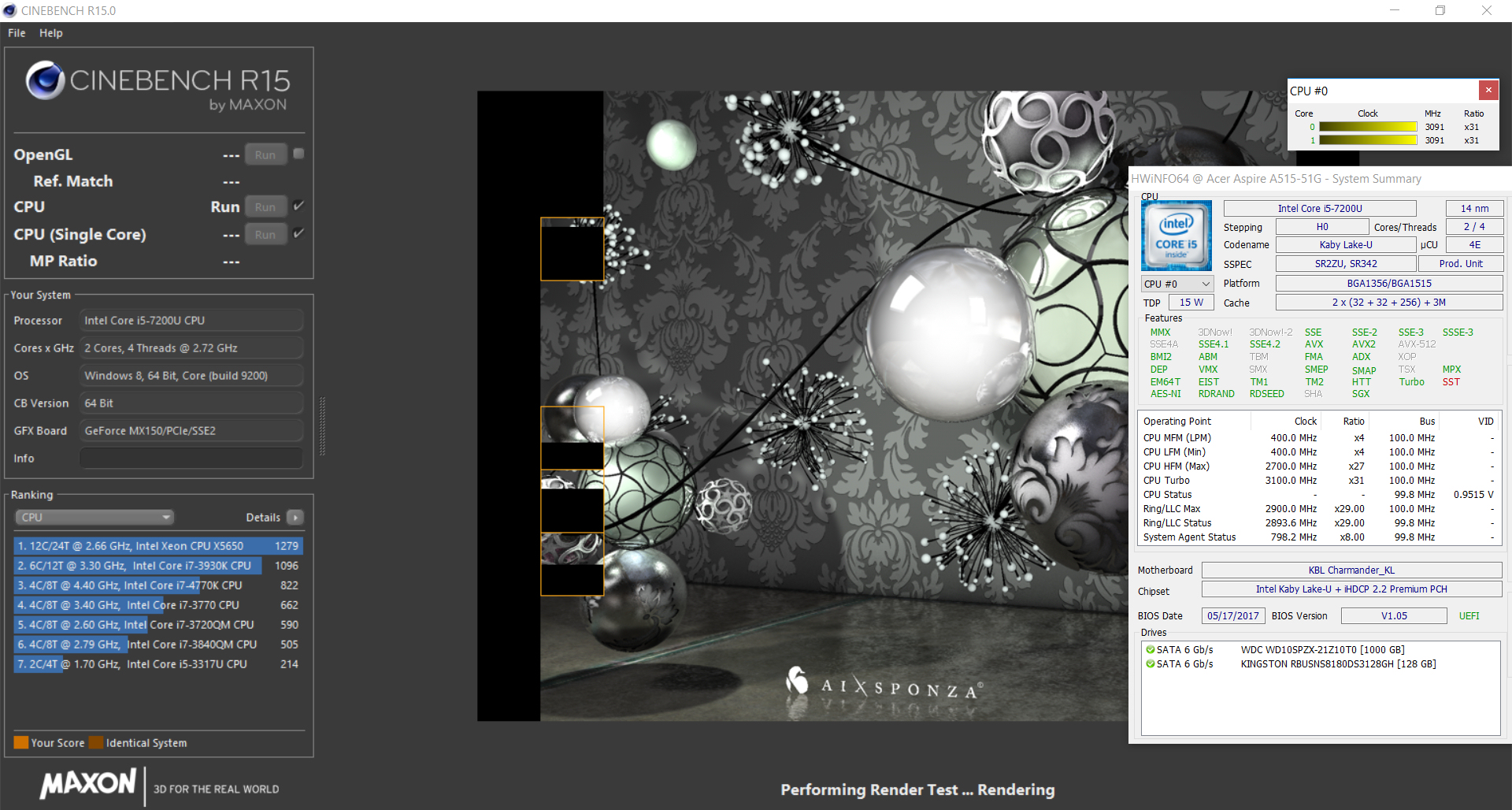Image resolution: width=1512 pixels, height=810 pixels.
Task: Click the UEFI label in HWiNFO
Action: (1469, 616)
